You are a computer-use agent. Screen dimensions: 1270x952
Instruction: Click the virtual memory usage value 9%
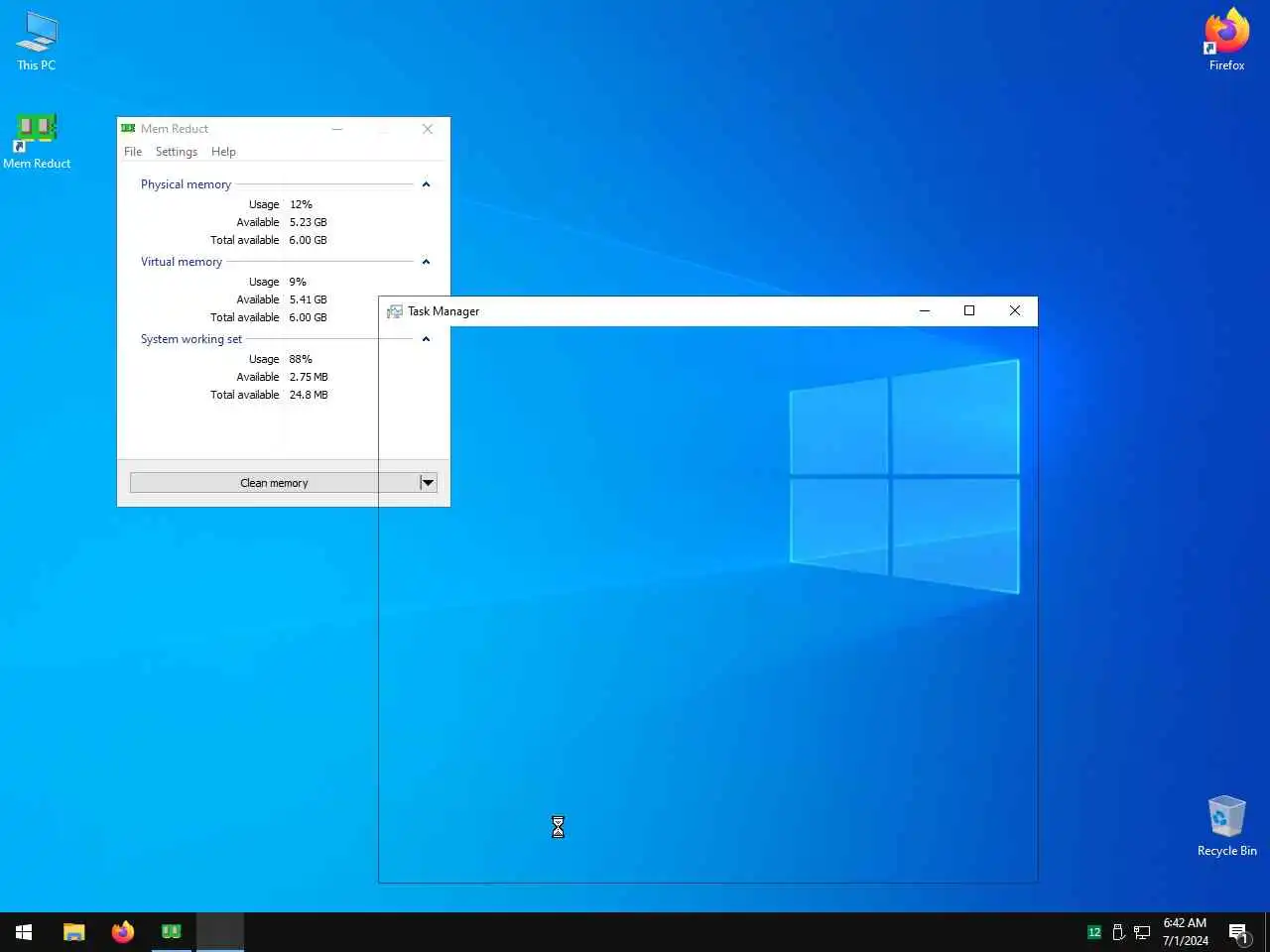tap(298, 282)
